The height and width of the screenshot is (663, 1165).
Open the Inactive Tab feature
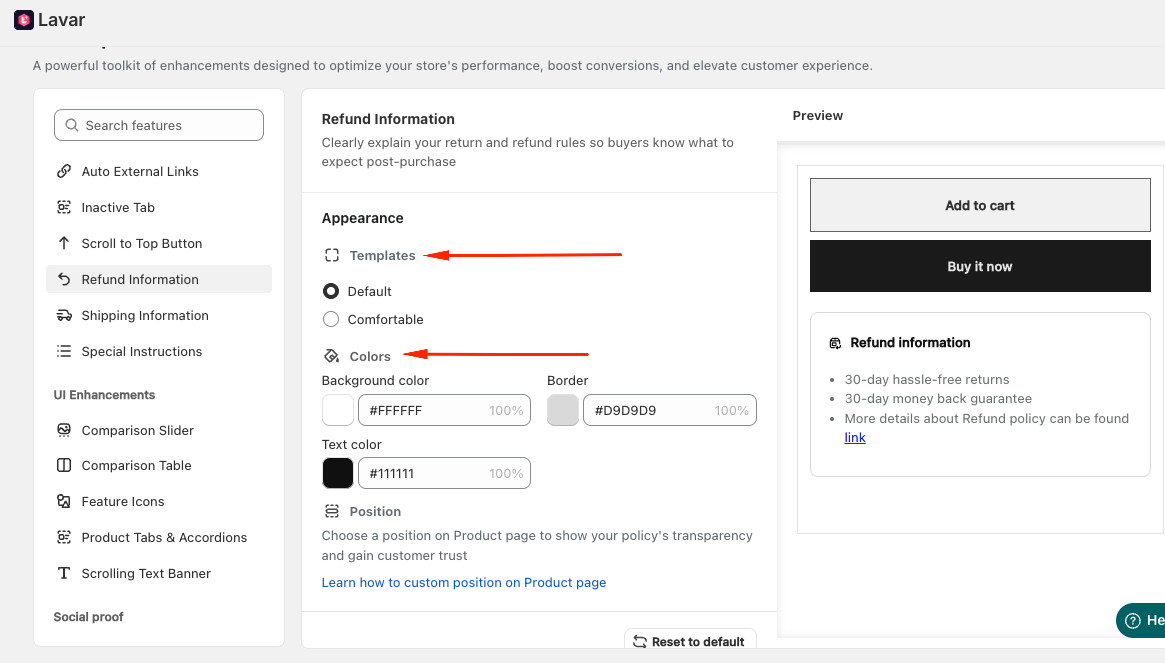coord(159,207)
